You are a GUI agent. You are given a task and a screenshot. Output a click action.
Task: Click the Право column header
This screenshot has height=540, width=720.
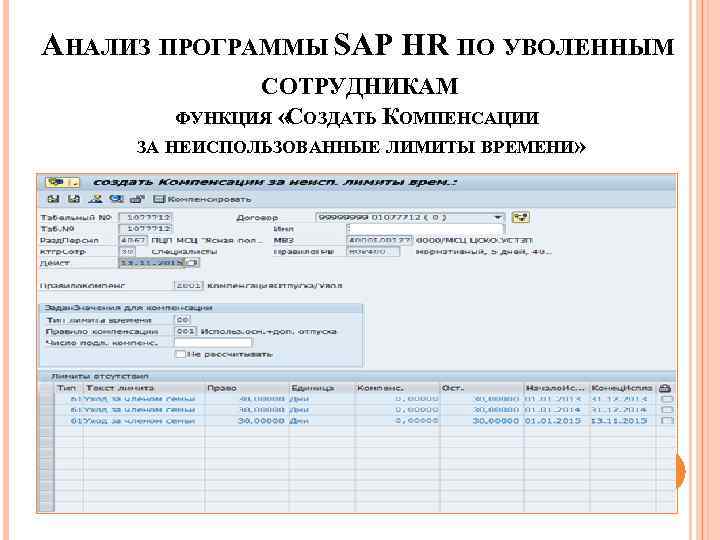click(247, 388)
